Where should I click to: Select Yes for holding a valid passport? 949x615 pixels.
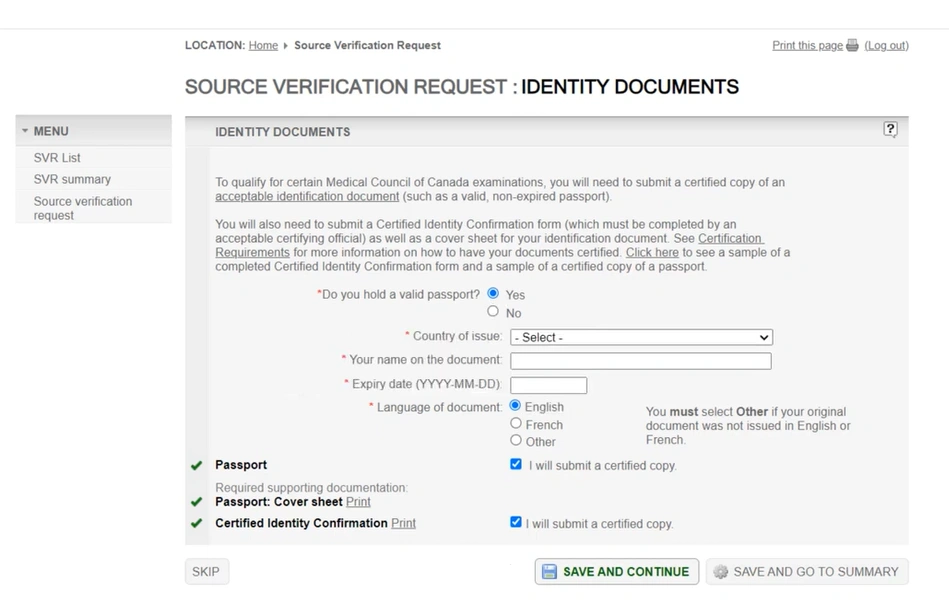(x=493, y=294)
